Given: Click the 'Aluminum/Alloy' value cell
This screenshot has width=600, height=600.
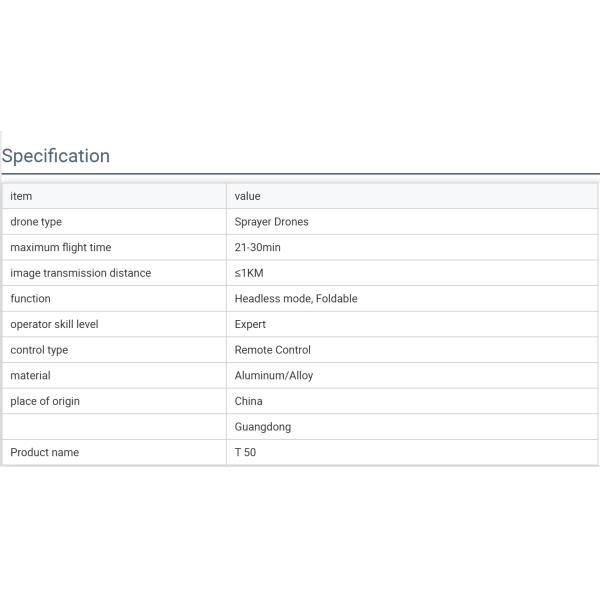Looking at the screenshot, I should (273, 375).
